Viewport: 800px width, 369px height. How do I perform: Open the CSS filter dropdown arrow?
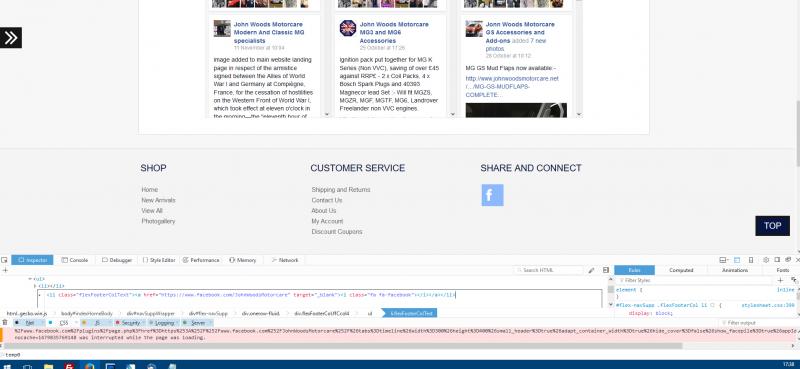click(76, 323)
